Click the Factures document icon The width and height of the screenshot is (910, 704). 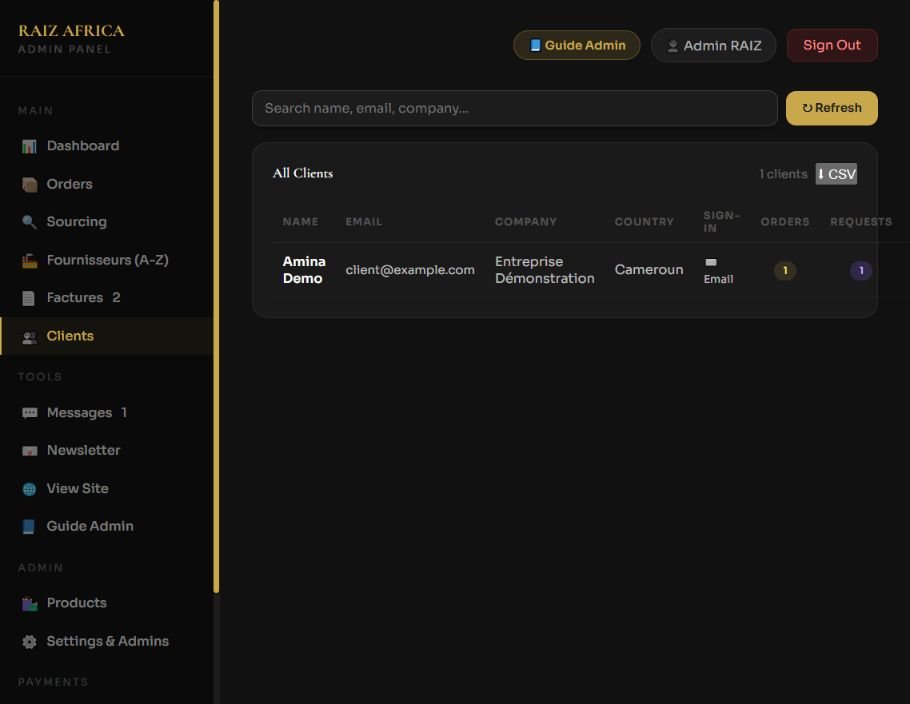(x=28, y=298)
